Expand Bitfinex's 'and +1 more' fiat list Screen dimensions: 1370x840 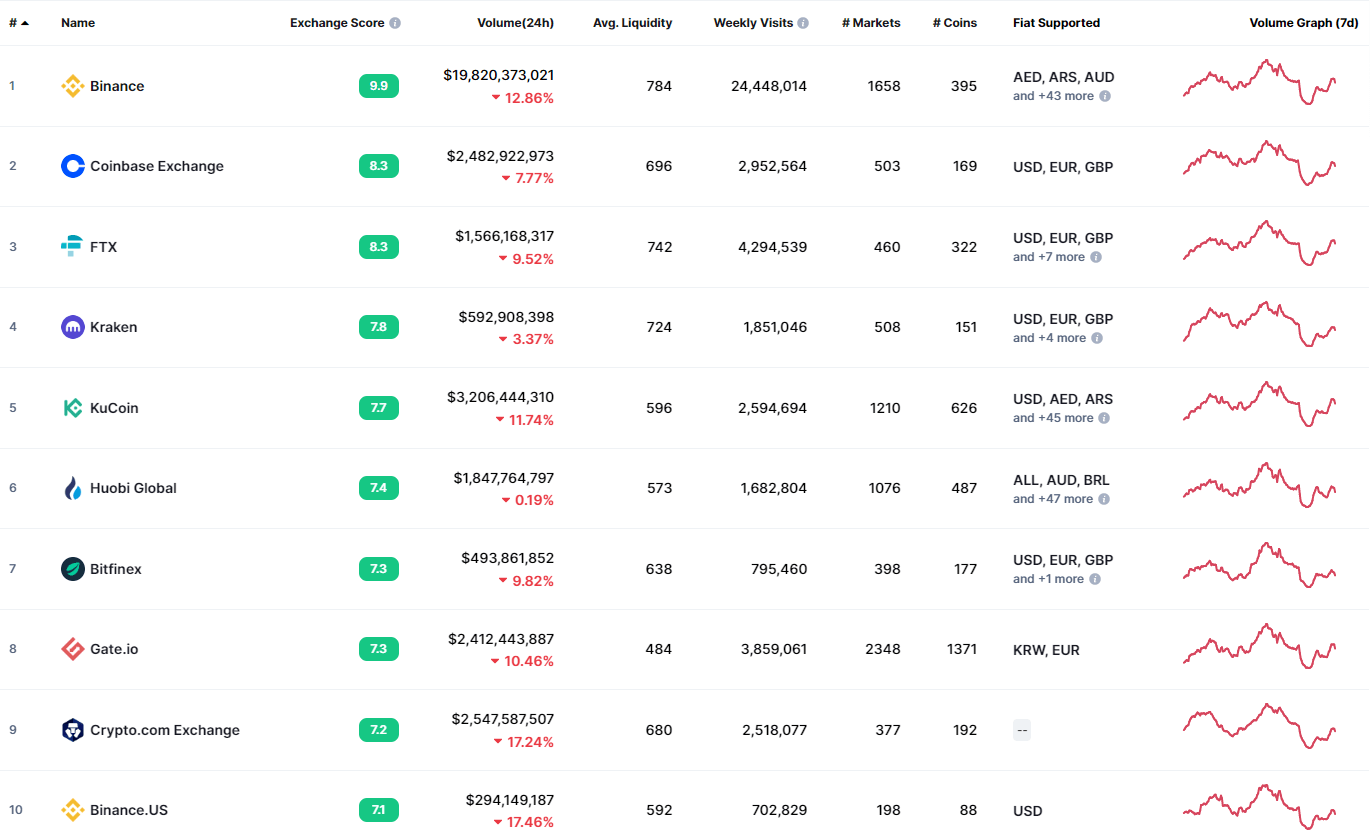click(x=1048, y=579)
